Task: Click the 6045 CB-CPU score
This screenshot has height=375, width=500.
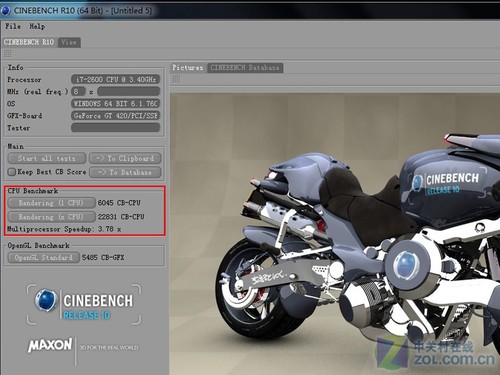Action: point(119,203)
